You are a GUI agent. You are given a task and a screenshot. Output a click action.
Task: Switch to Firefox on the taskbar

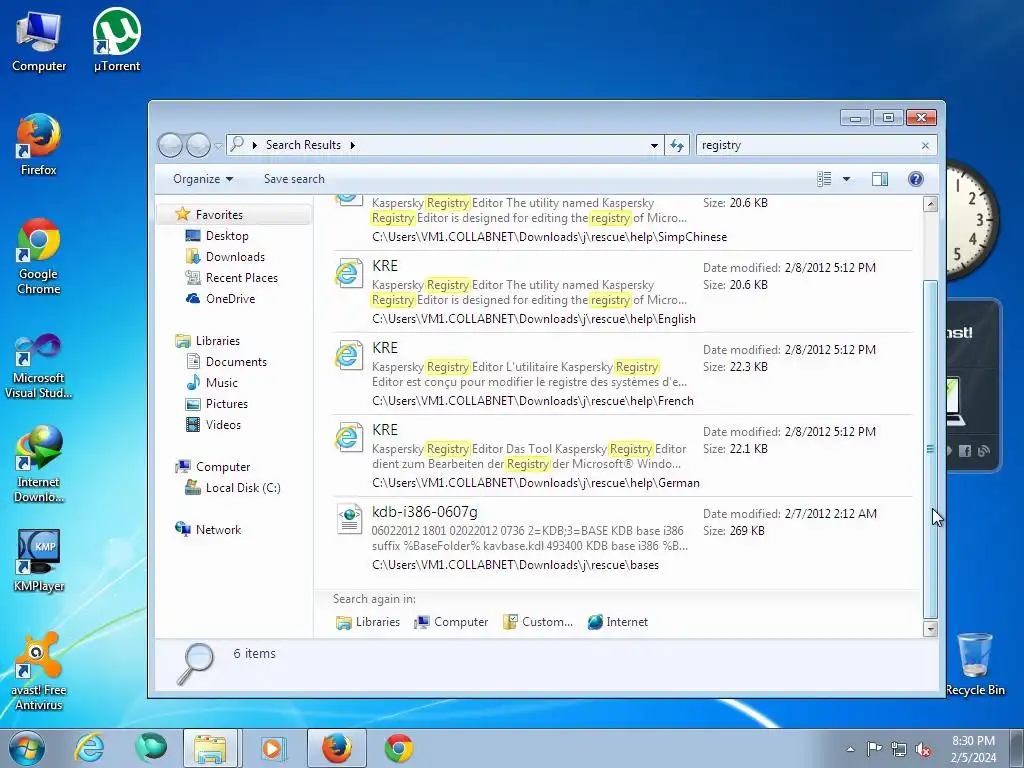click(336, 748)
